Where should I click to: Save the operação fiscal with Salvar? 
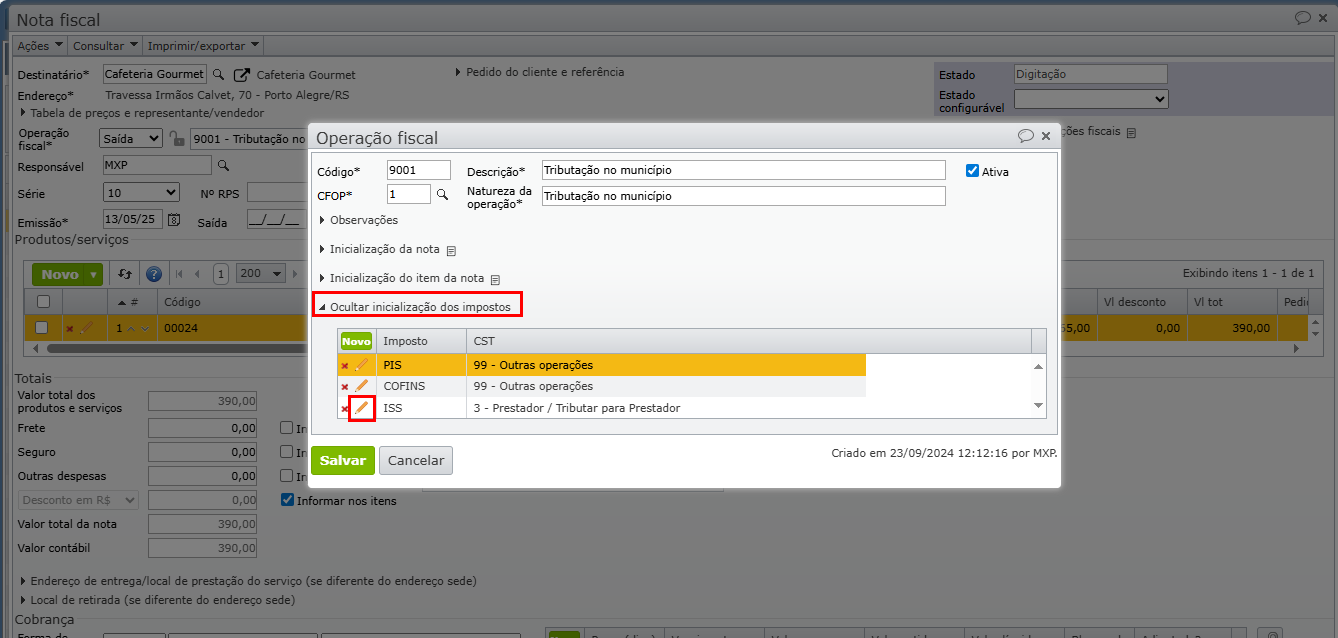tap(343, 460)
